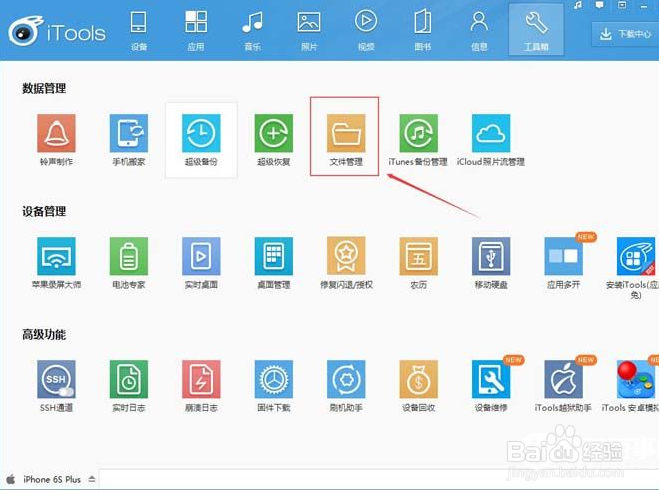This screenshot has height=495, width=661.
Task: Click the feedback chat icon in title bar
Action: pyautogui.click(x=599, y=5)
